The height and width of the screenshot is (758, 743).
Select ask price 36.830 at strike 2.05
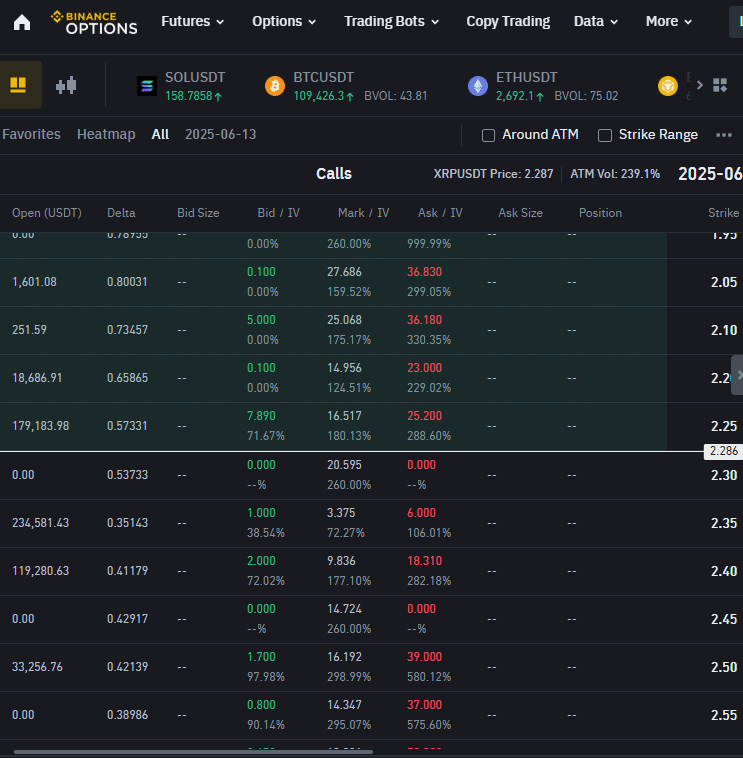pos(424,272)
